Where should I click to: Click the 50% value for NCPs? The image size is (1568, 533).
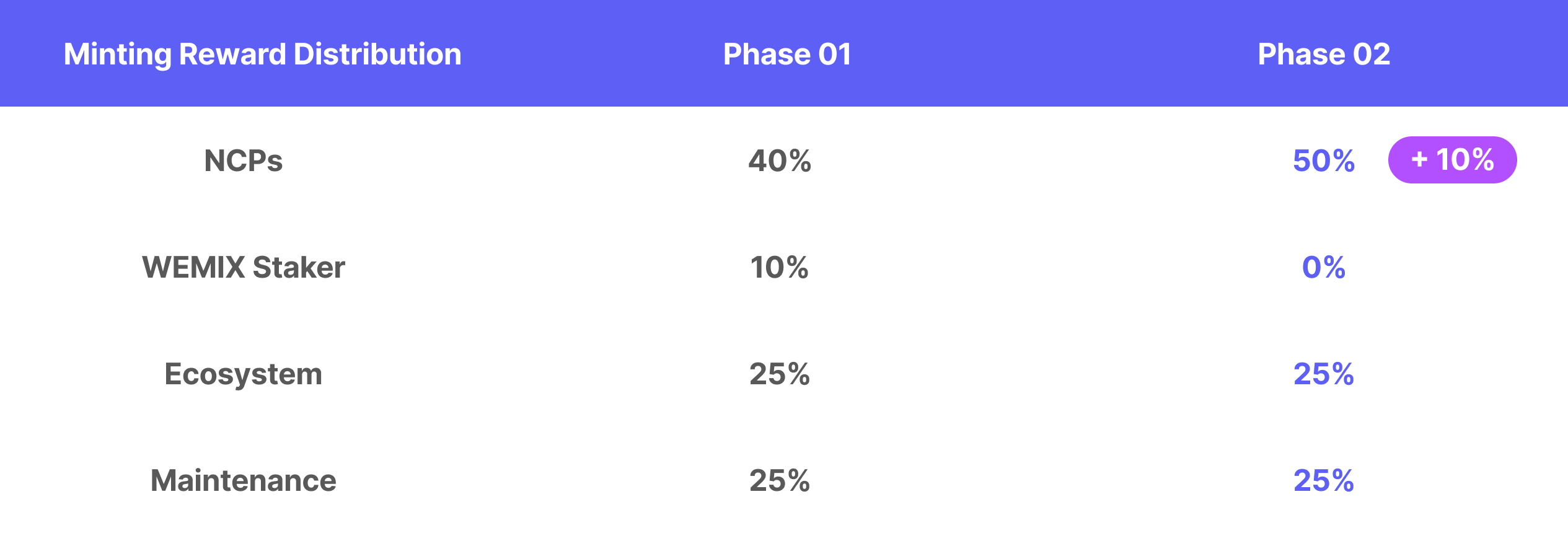[1324, 161]
